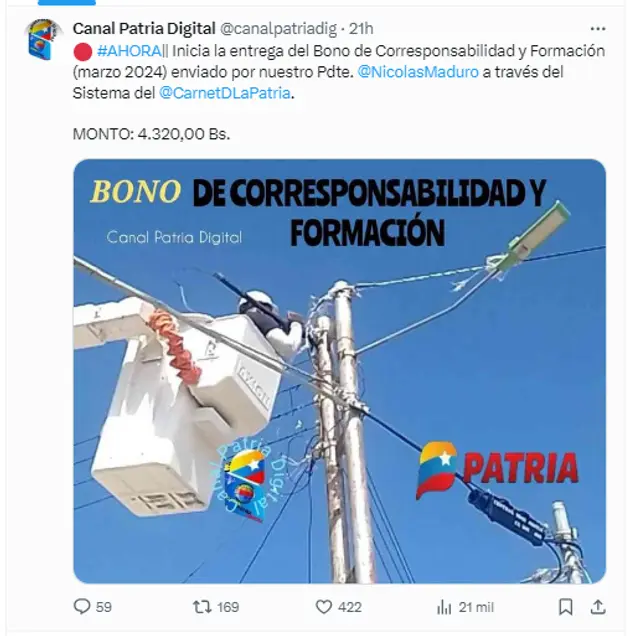The image size is (640, 636).
Task: Open the three-dot more options menu
Action: (x=598, y=29)
